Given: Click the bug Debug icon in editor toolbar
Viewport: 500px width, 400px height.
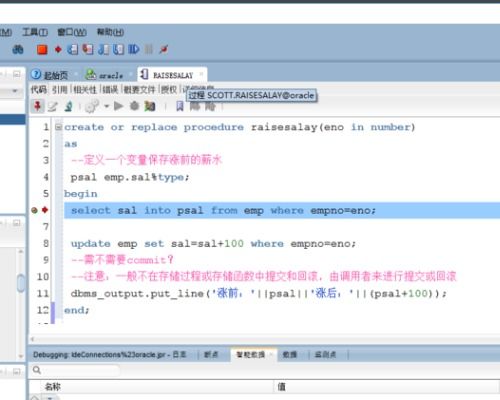Looking at the screenshot, I should click(134, 106).
